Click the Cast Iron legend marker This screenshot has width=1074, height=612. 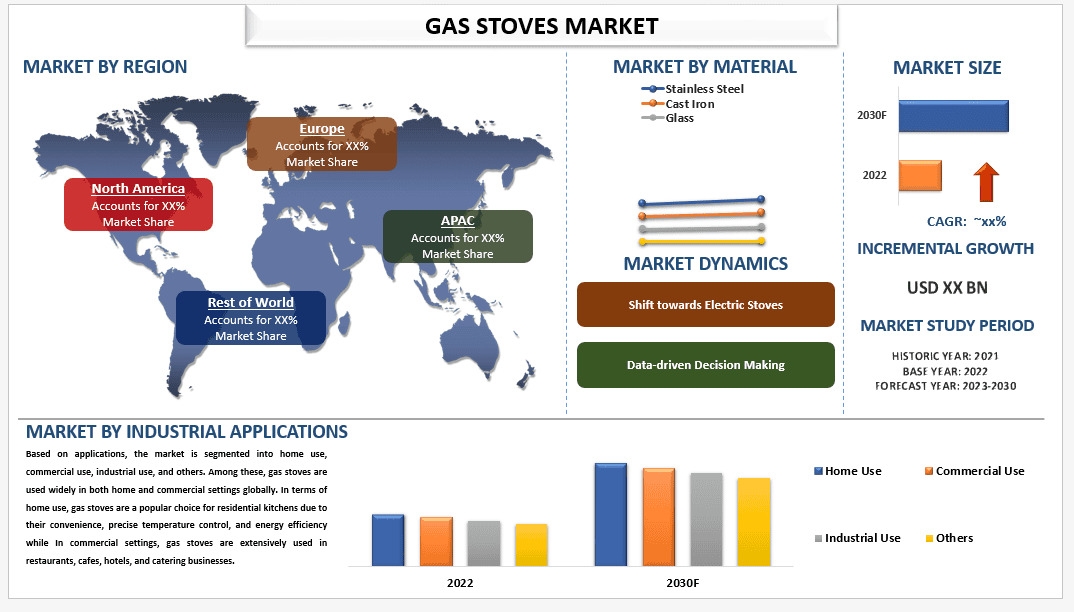pyautogui.click(x=652, y=104)
